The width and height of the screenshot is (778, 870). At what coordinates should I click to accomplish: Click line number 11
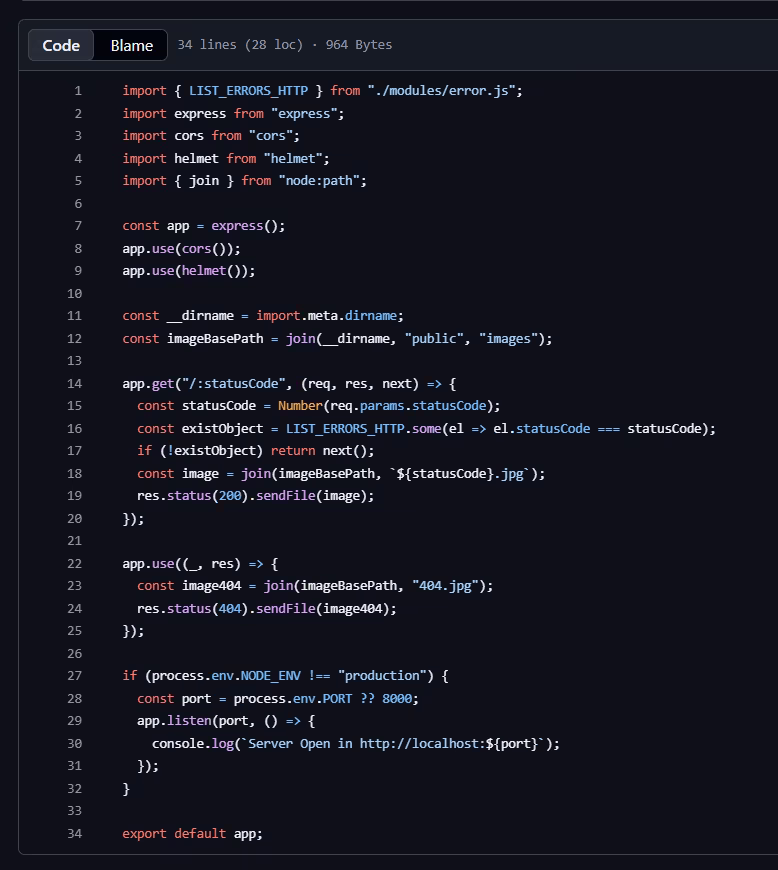pos(74,316)
